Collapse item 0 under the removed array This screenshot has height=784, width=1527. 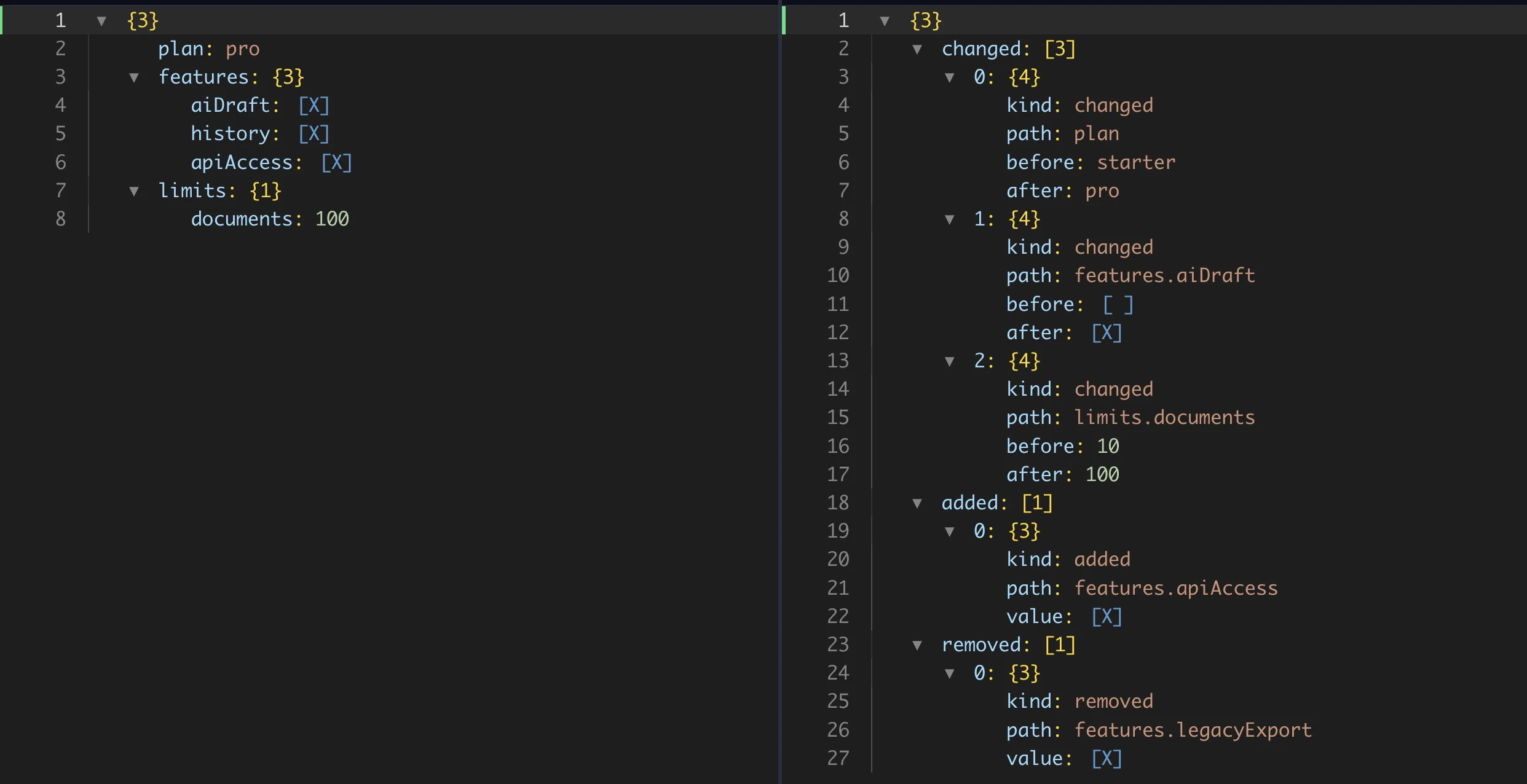(949, 674)
